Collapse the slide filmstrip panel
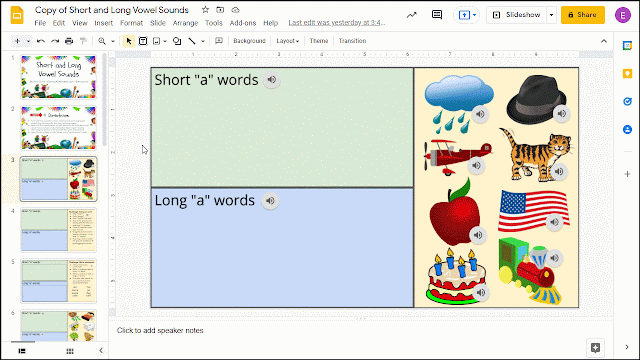The width and height of the screenshot is (640, 360). (101, 350)
